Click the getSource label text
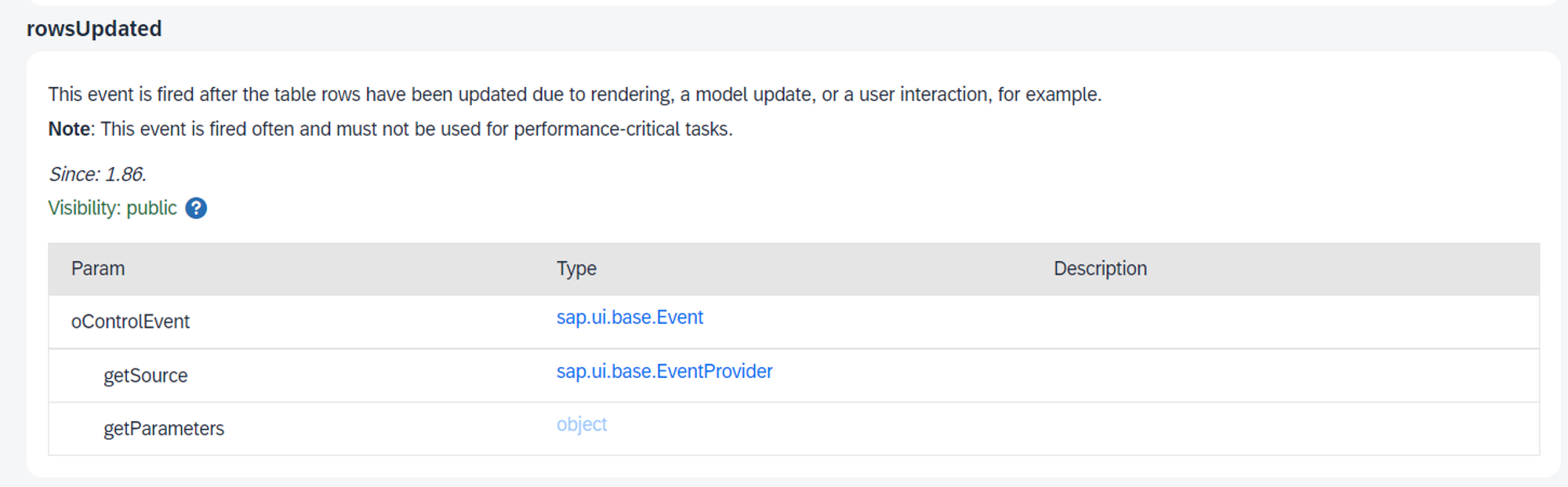1568x487 pixels. pyautogui.click(x=146, y=375)
